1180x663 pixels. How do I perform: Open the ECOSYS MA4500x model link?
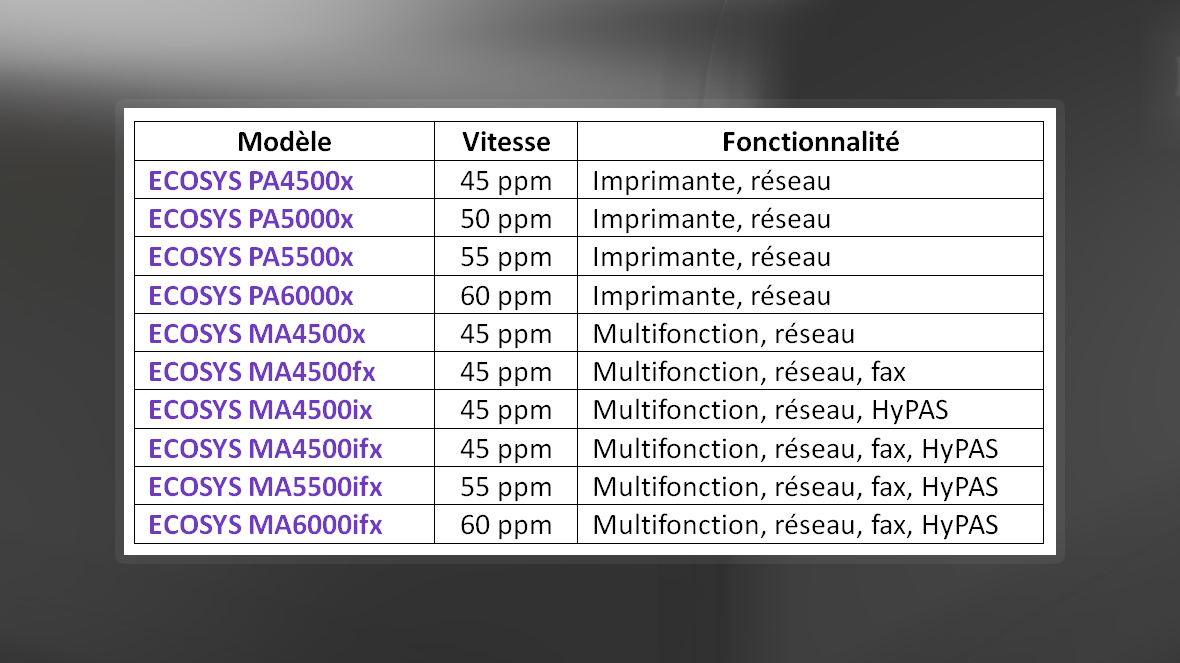click(x=257, y=334)
